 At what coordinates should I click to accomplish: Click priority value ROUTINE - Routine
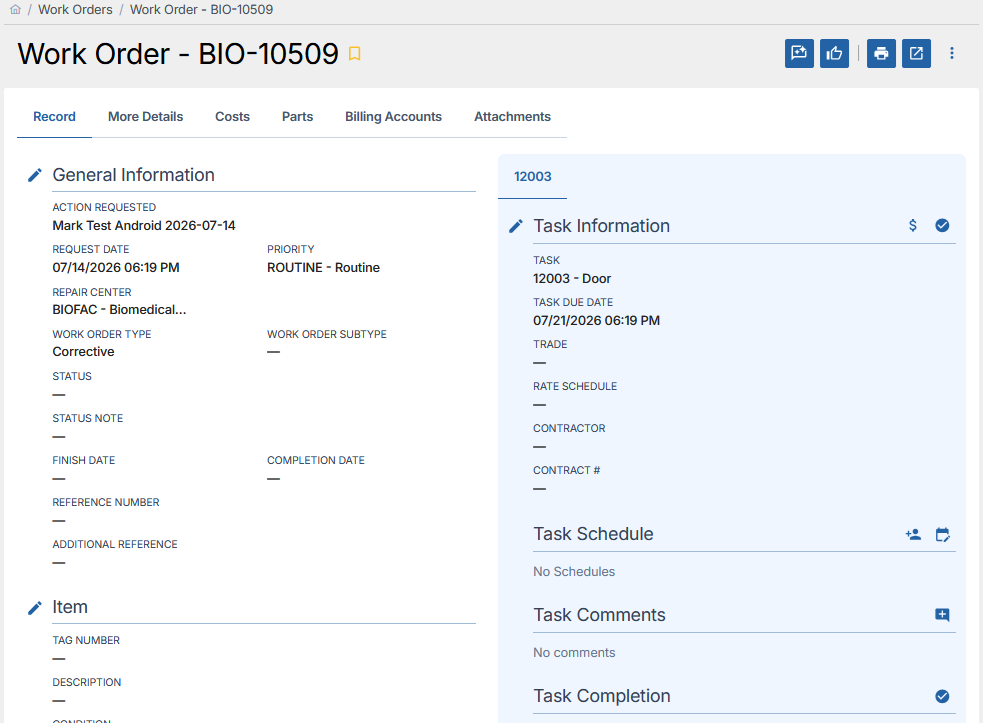coord(323,268)
